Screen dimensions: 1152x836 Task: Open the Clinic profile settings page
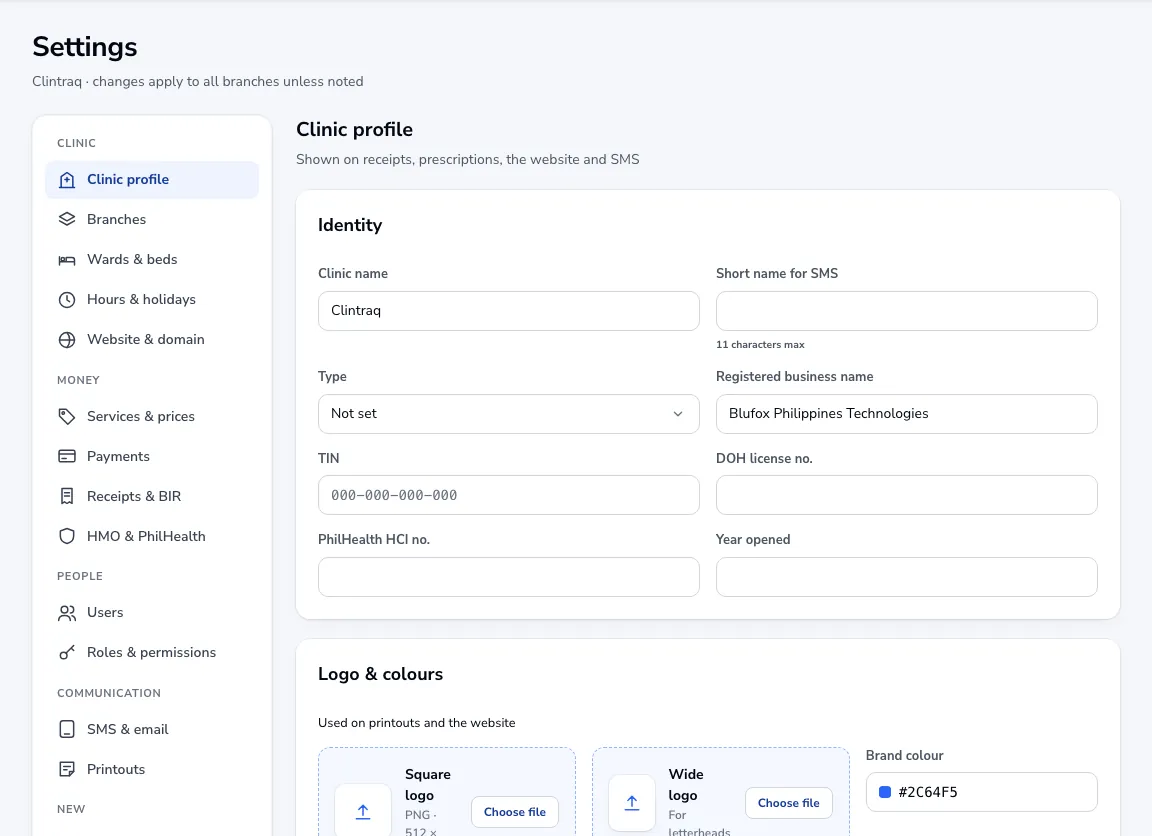(152, 180)
